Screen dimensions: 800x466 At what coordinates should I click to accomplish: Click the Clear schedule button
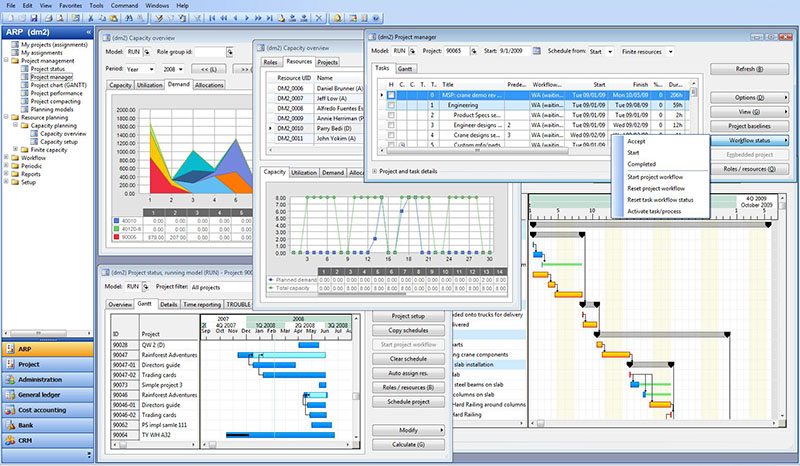click(408, 358)
